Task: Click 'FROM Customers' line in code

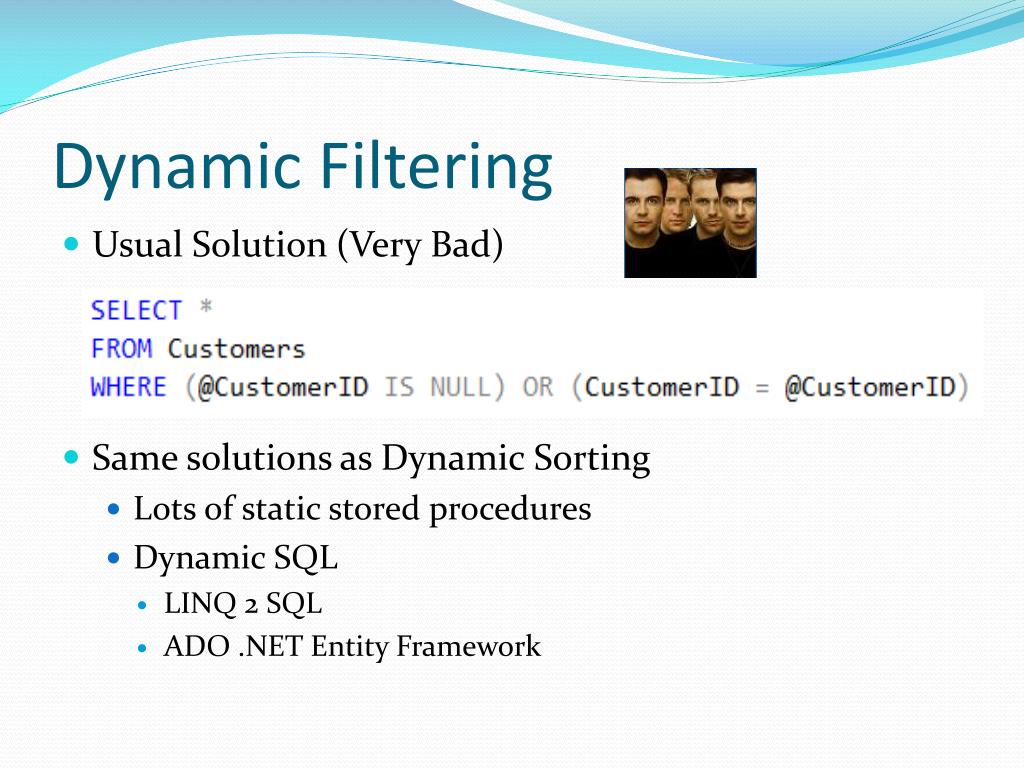Action: point(198,349)
